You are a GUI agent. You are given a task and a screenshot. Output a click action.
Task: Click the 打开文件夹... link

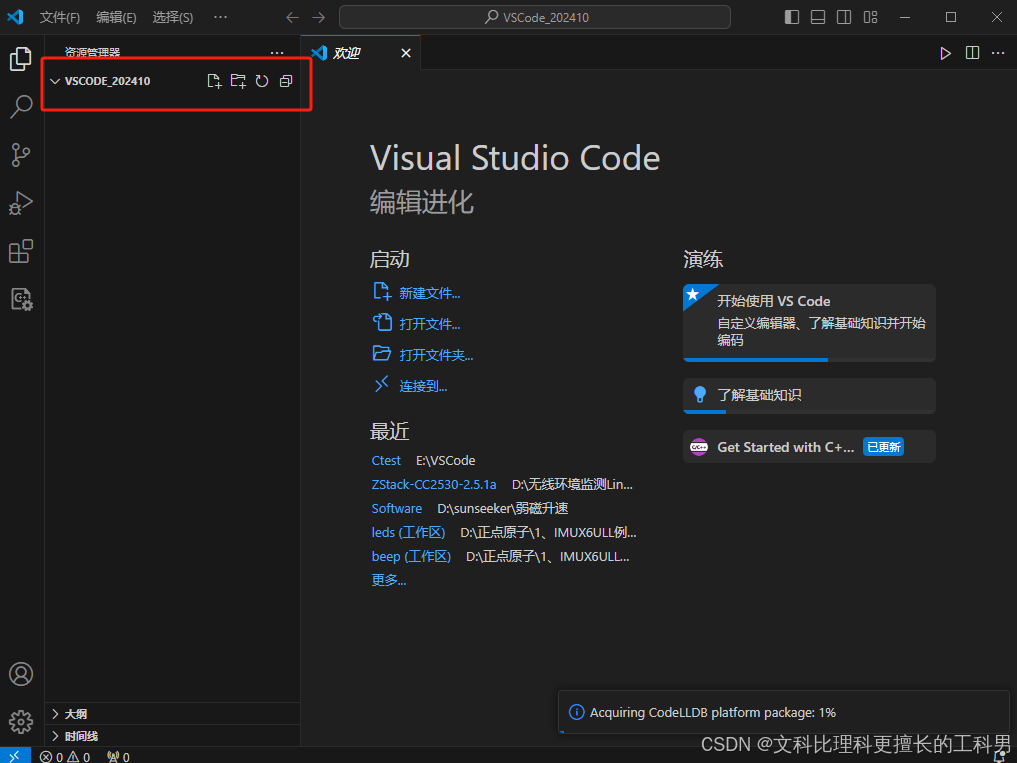click(436, 355)
